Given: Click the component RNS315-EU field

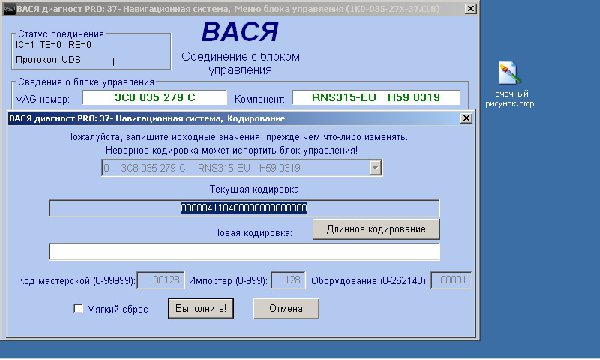Looking at the screenshot, I should (376, 98).
